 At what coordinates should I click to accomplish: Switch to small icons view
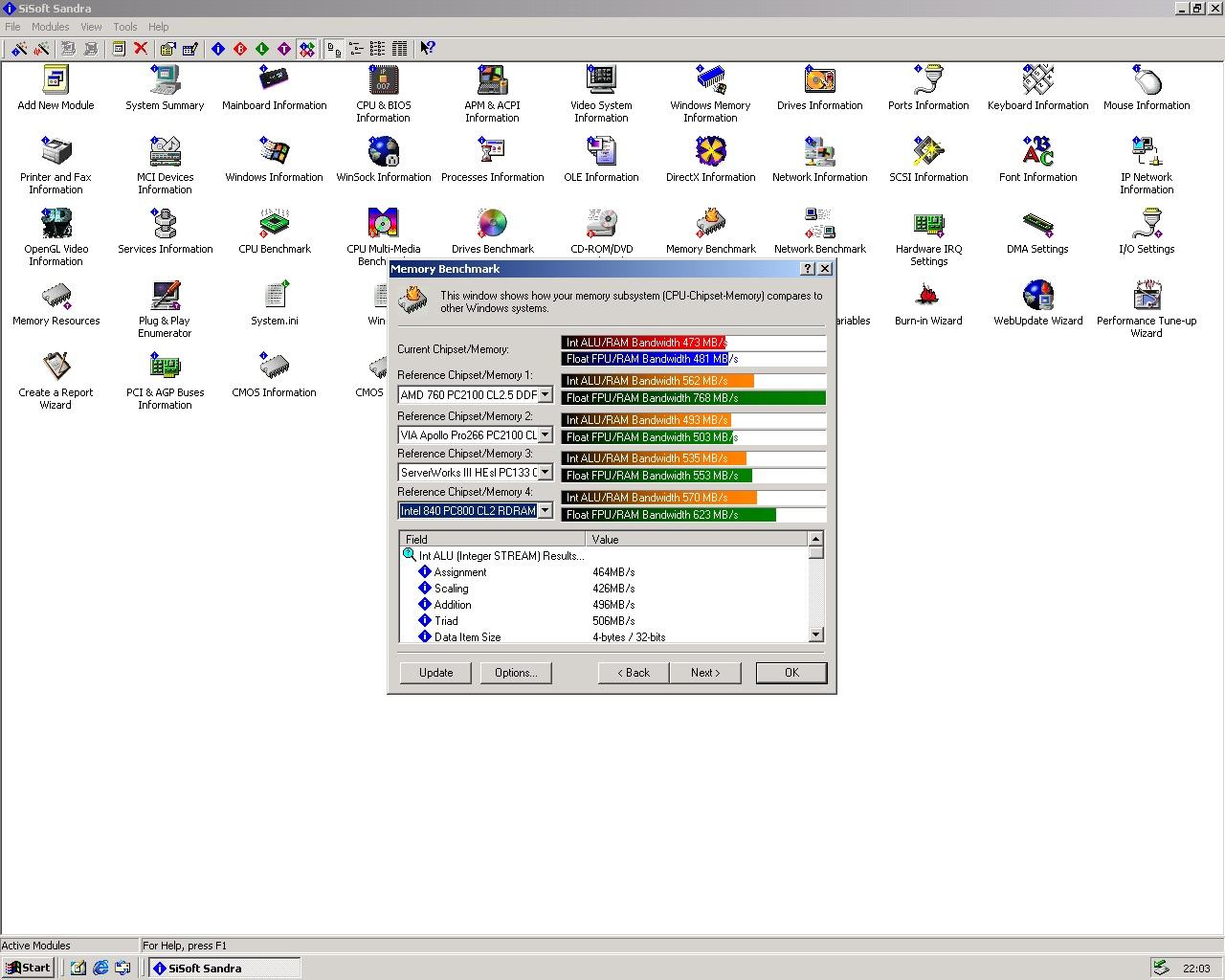click(356, 48)
